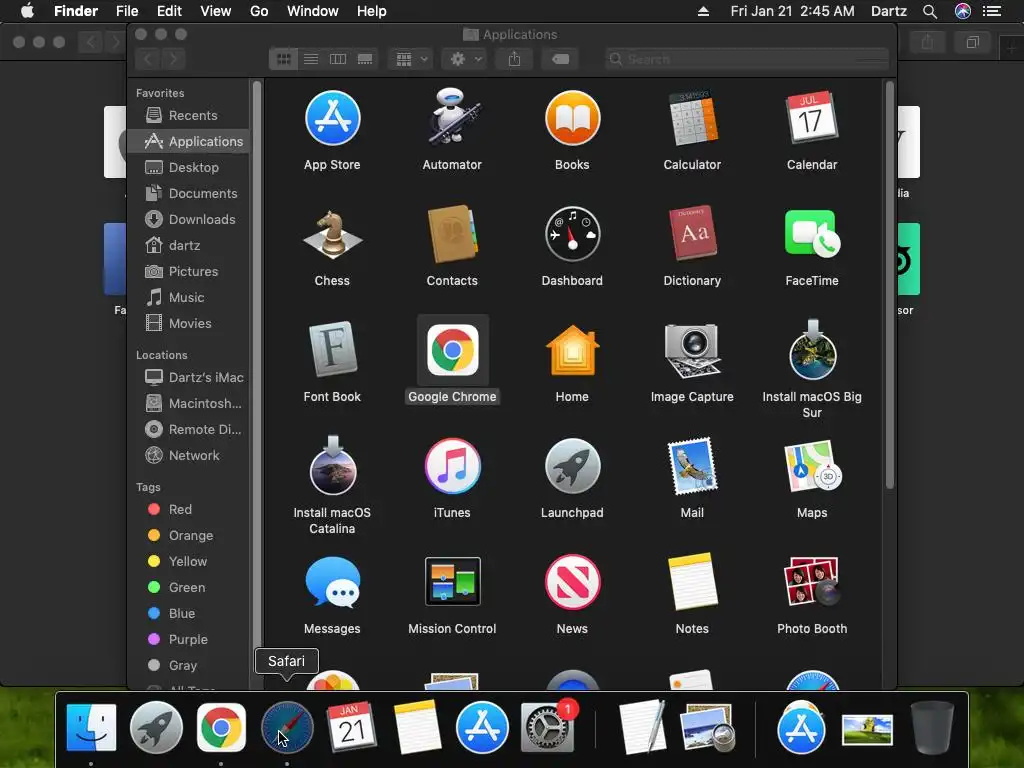The height and width of the screenshot is (768, 1024).
Task: Open the Window menu
Action: [313, 11]
